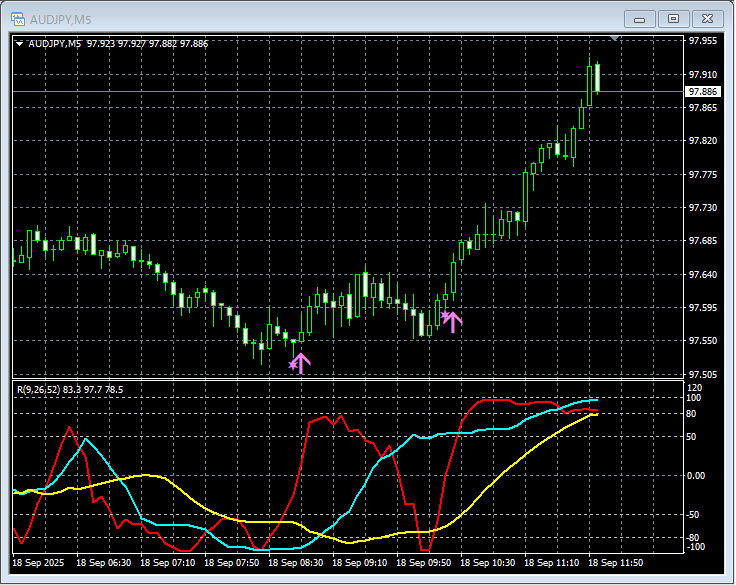Open the AUDJPY,M5 symbol dropdown triangle

(x=20, y=44)
